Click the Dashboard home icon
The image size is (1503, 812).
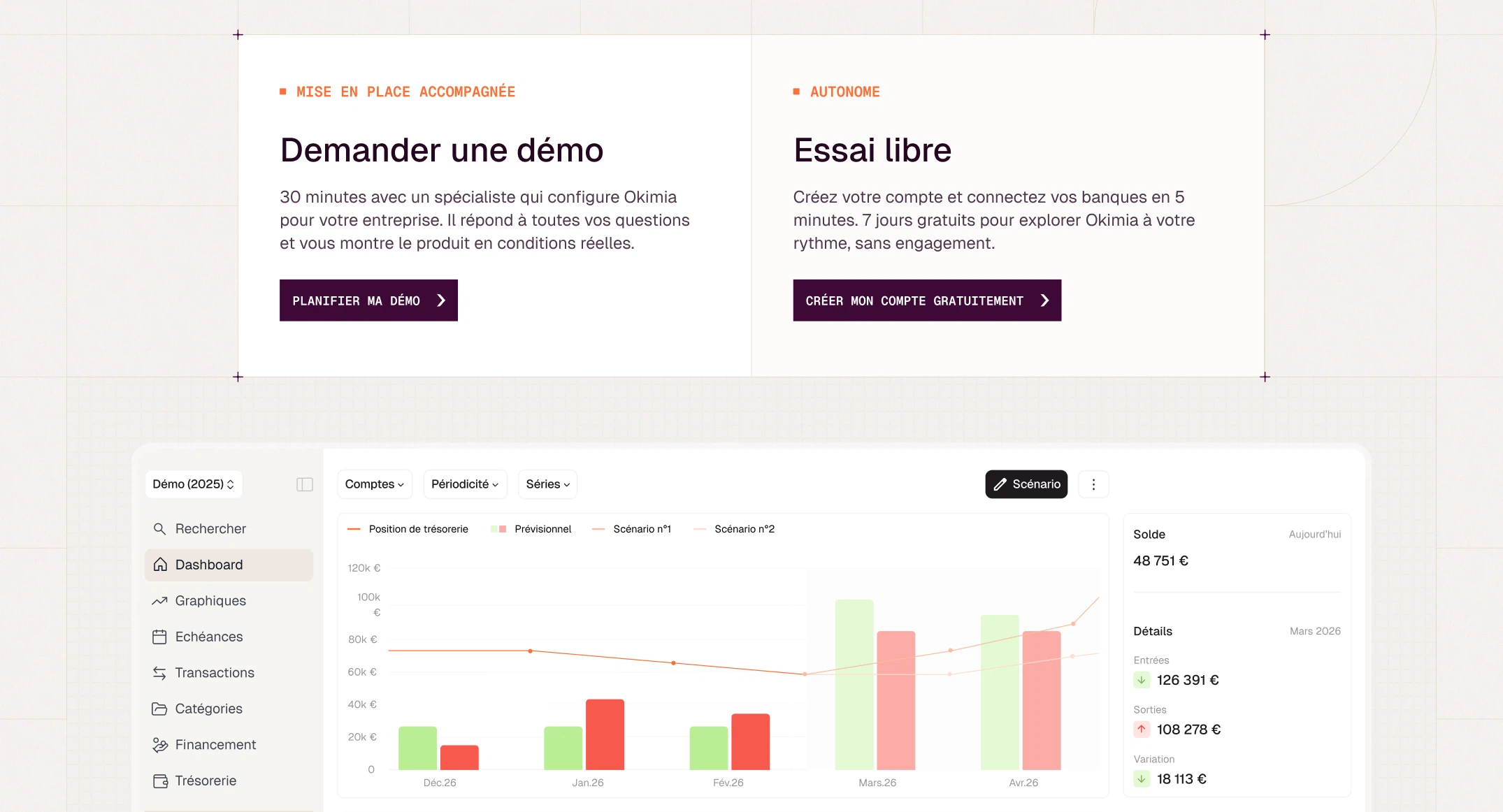(x=160, y=565)
